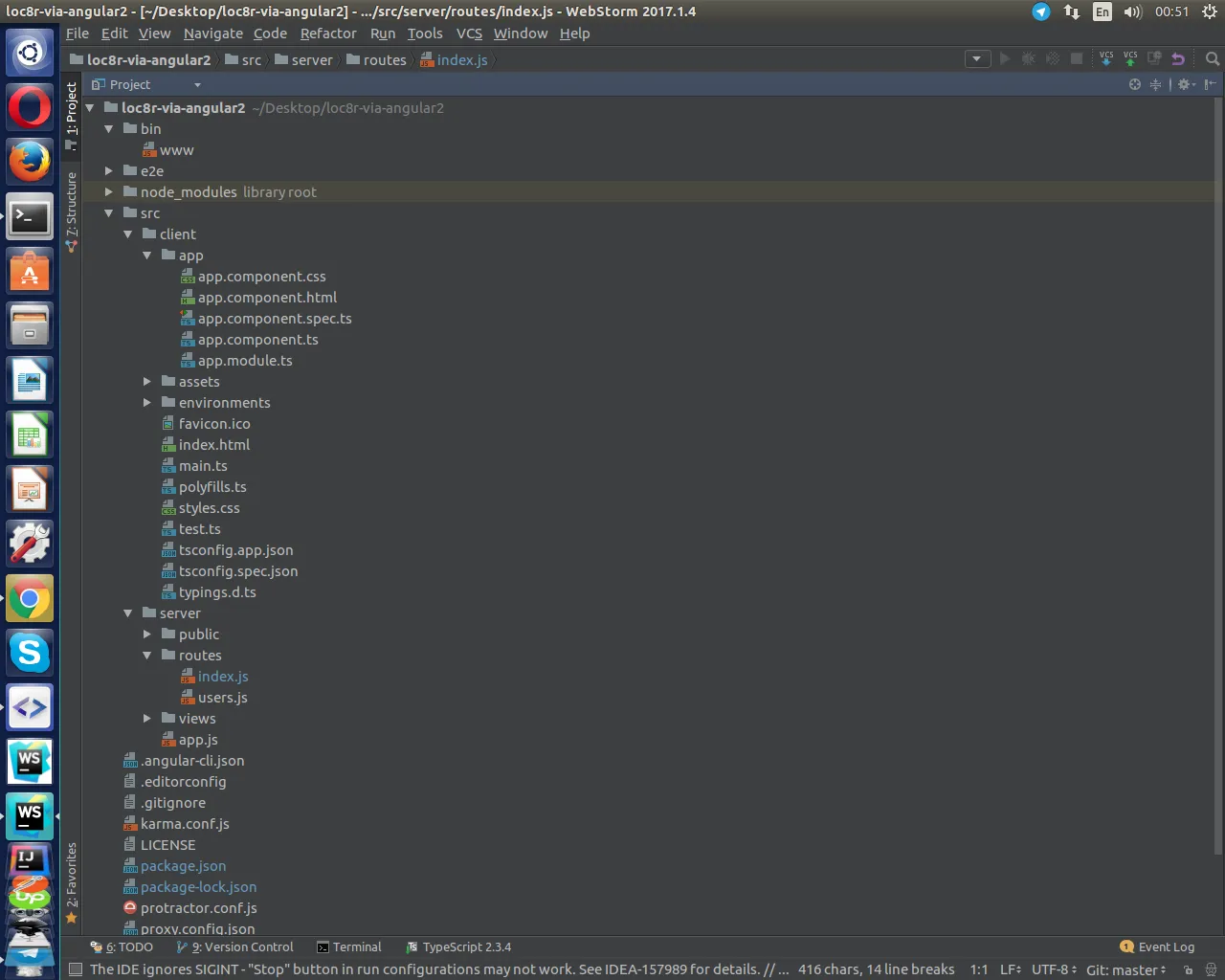
Task: Open Search Everywhere magnifier icon
Action: click(1213, 59)
